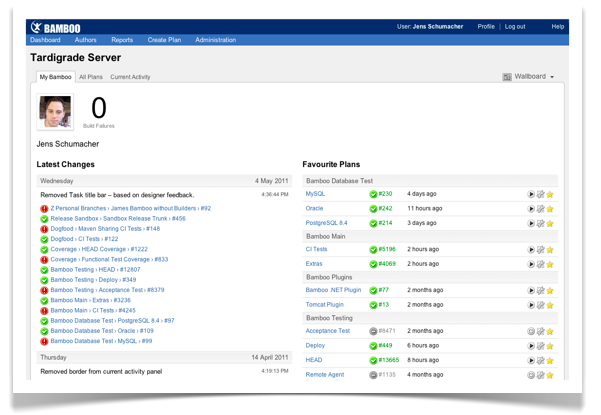This screenshot has height=415, width=601.
Task: Click success status icon beside MySQL #230
Action: [373, 194]
